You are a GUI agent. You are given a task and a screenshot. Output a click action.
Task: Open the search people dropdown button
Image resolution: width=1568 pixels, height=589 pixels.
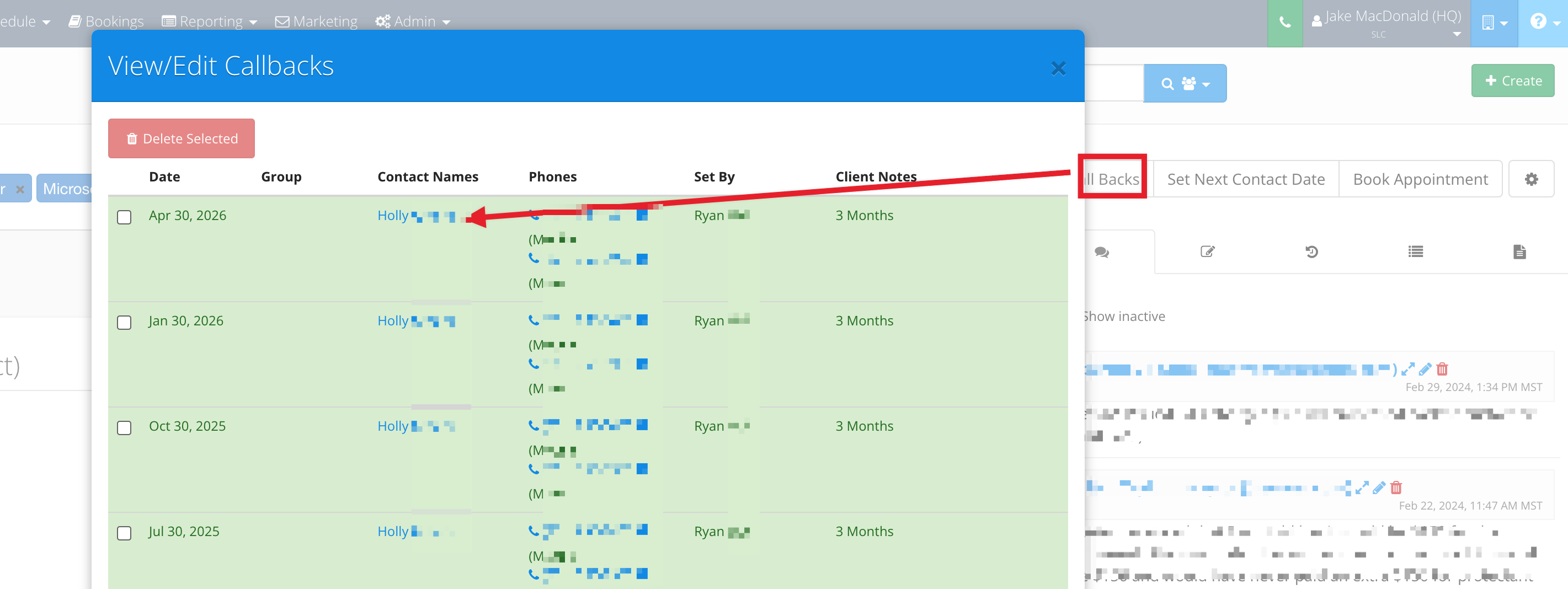coord(1185,83)
